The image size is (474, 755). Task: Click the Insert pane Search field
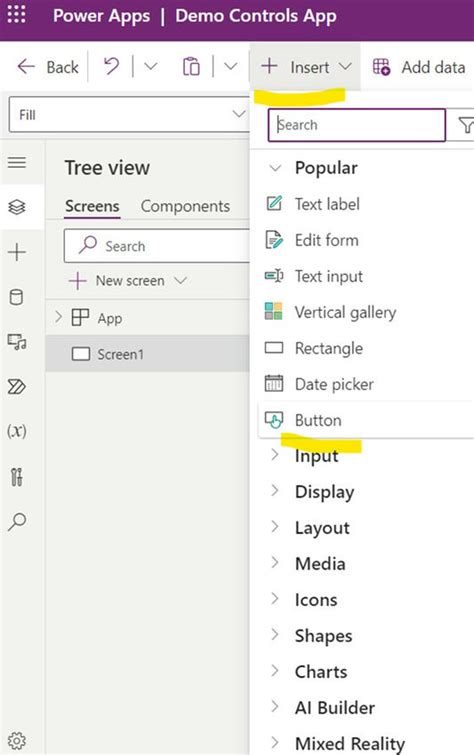(x=356, y=125)
